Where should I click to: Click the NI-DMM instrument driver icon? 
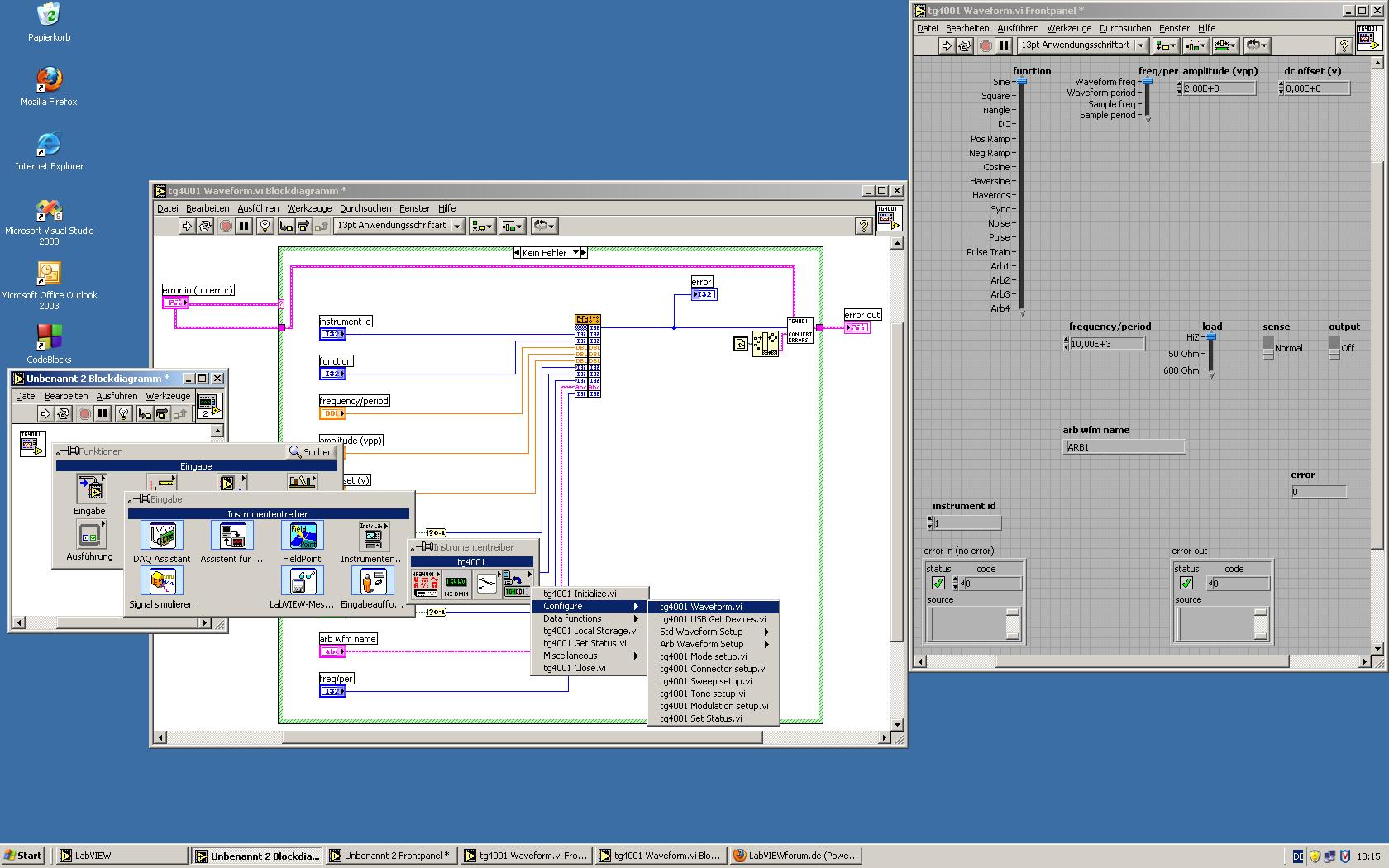456,584
